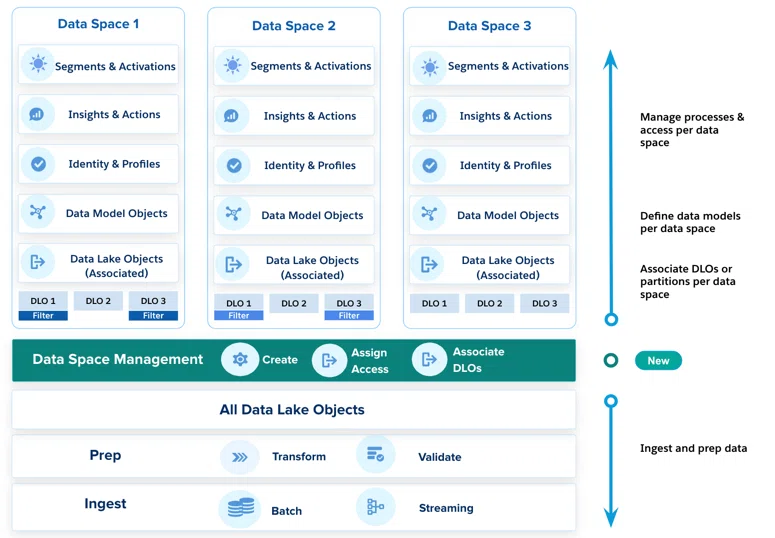Click Filter under DLO 1 in Data Space 2

[x=239, y=315]
